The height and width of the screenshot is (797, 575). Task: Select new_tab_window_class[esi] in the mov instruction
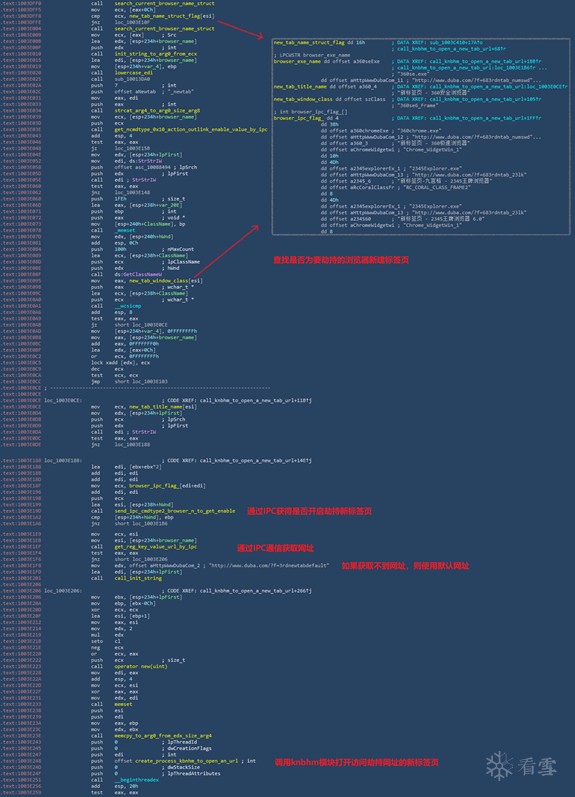[x=166, y=281]
